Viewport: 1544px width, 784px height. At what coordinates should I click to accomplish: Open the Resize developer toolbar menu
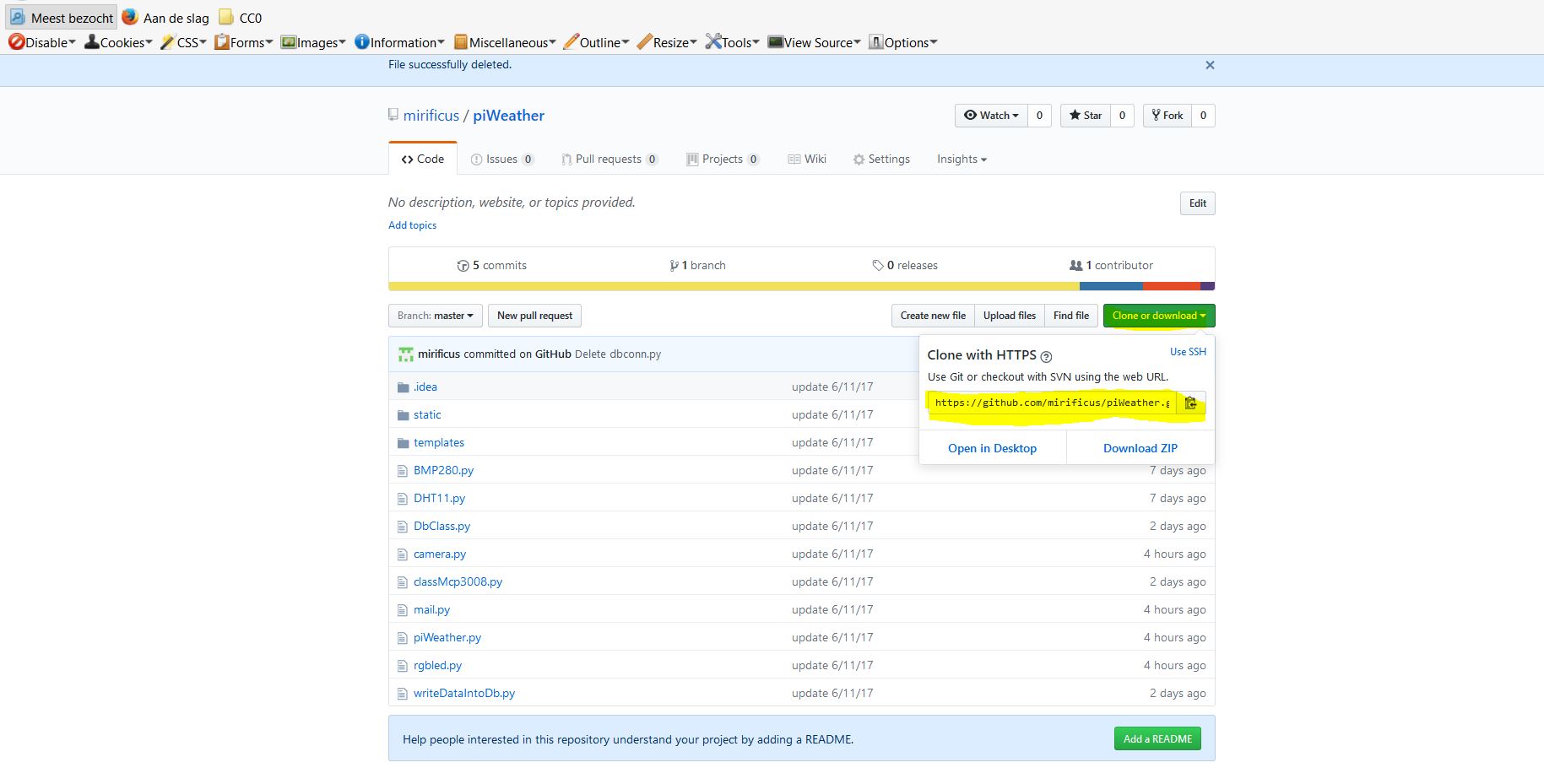[x=667, y=42]
